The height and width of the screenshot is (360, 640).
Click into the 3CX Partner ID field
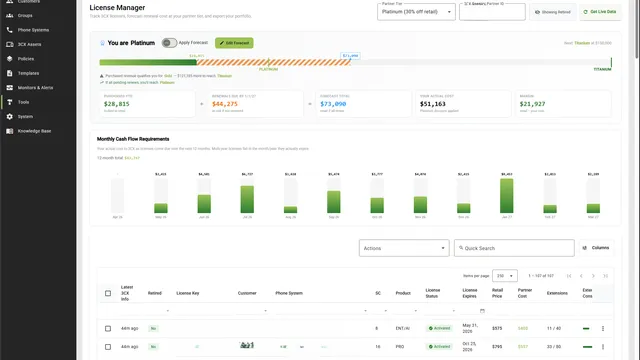coord(492,12)
